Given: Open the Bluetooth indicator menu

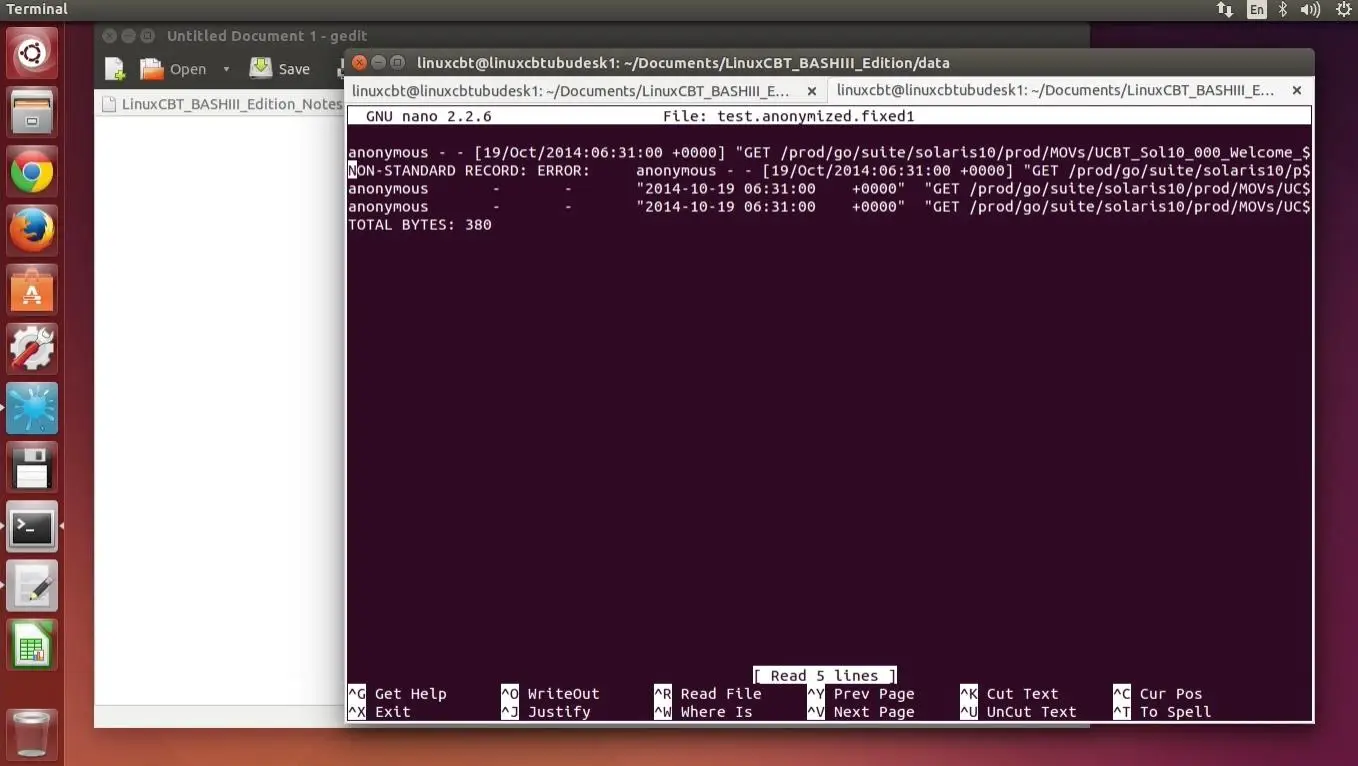Looking at the screenshot, I should 1283,10.
